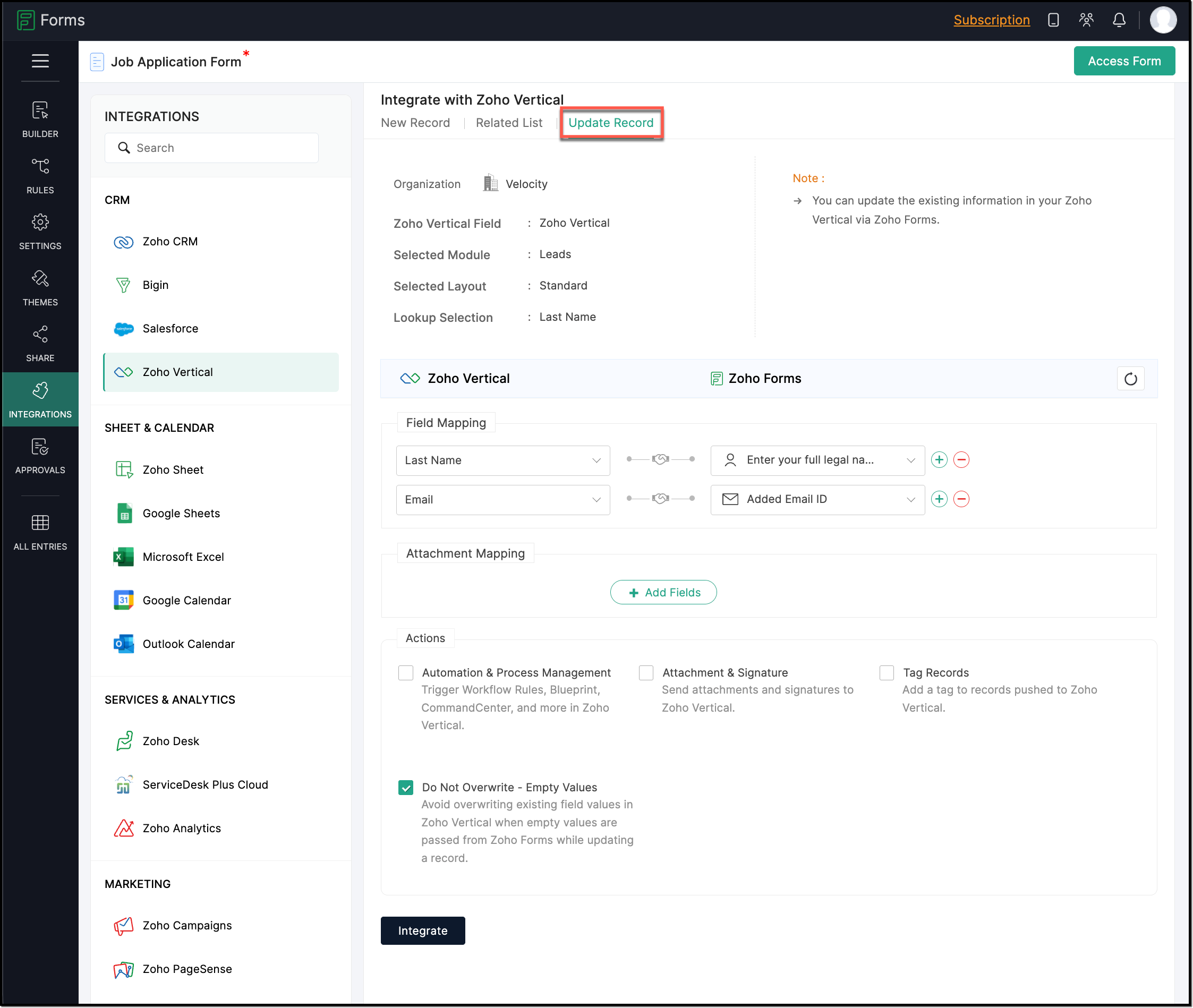Click the Share sidebar icon
This screenshot has height=1008, width=1193.
click(40, 334)
